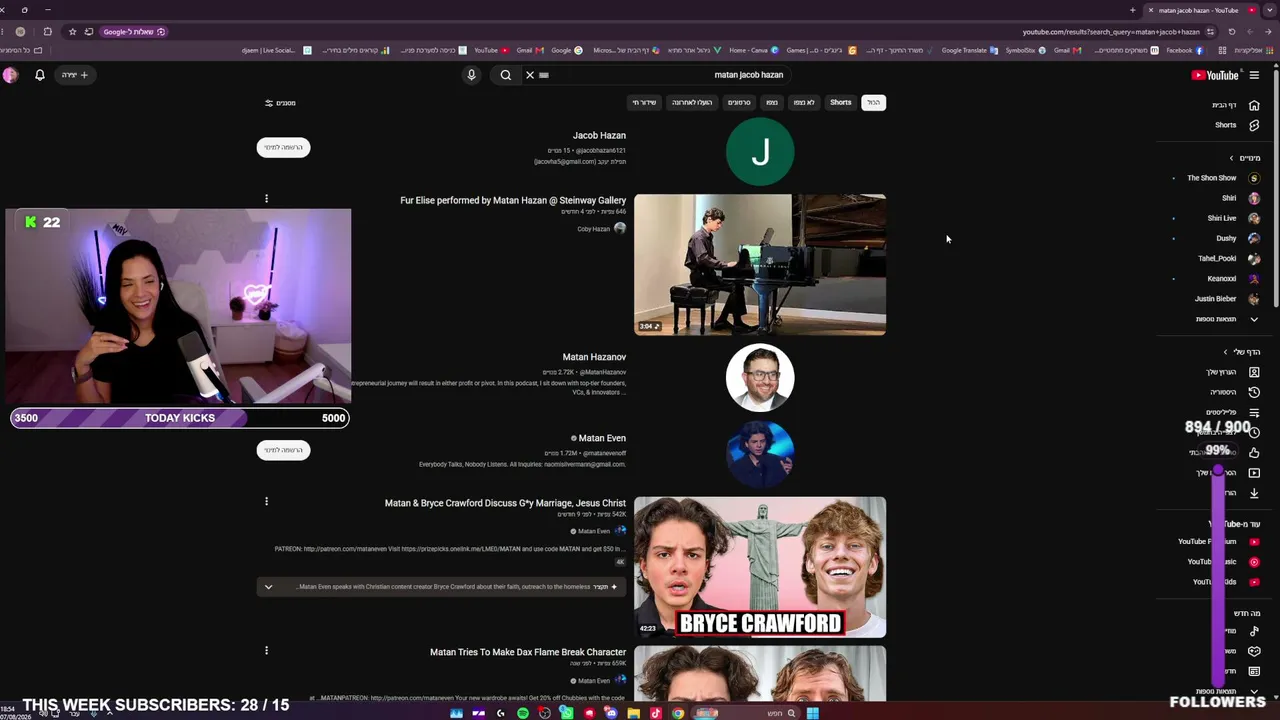Screen dimensions: 1280x720
Task: Expand more subscriptions chevron
Action: (x=1254, y=319)
